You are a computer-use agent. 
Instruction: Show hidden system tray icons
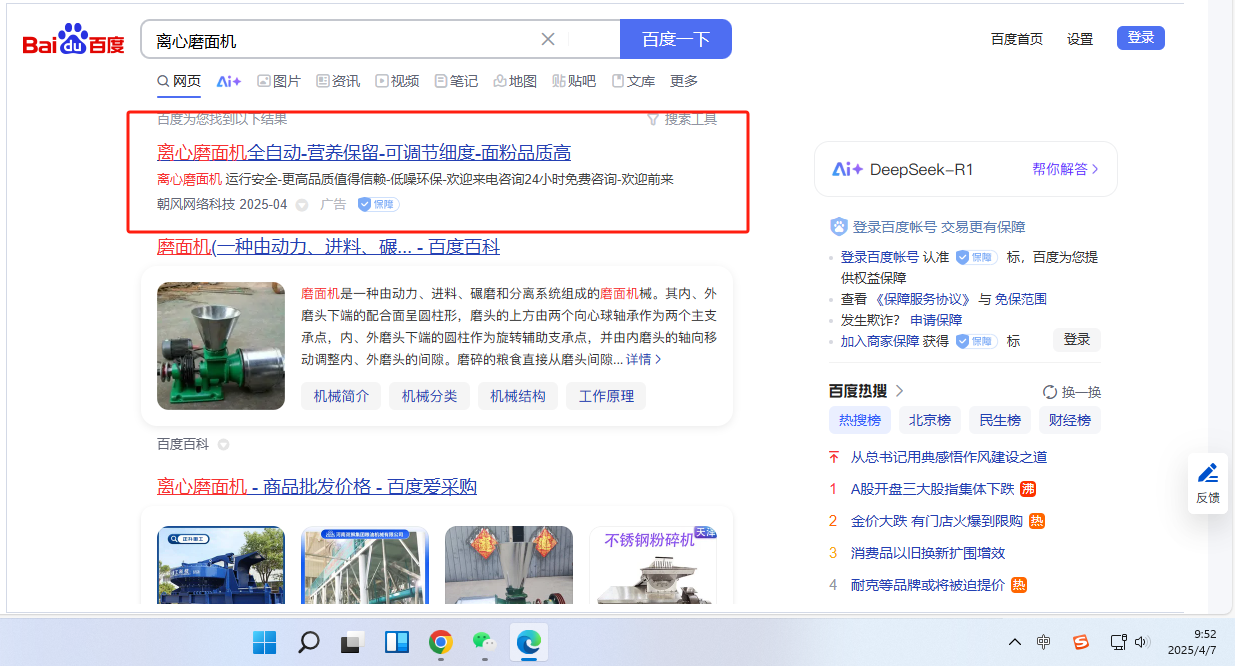click(1015, 642)
